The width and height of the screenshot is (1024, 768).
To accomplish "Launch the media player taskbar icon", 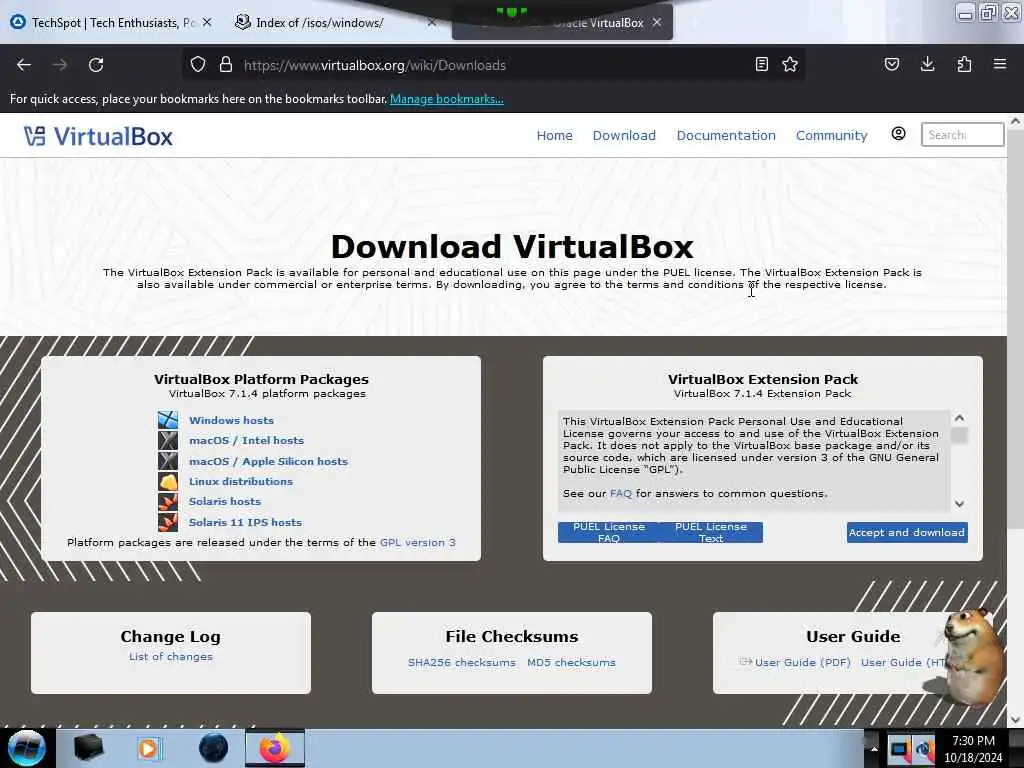I will (x=149, y=748).
